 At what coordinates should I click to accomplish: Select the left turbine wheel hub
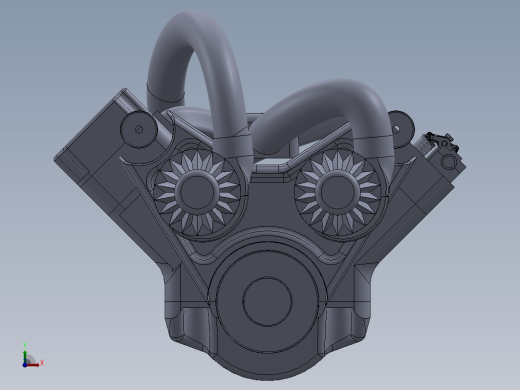click(x=197, y=193)
